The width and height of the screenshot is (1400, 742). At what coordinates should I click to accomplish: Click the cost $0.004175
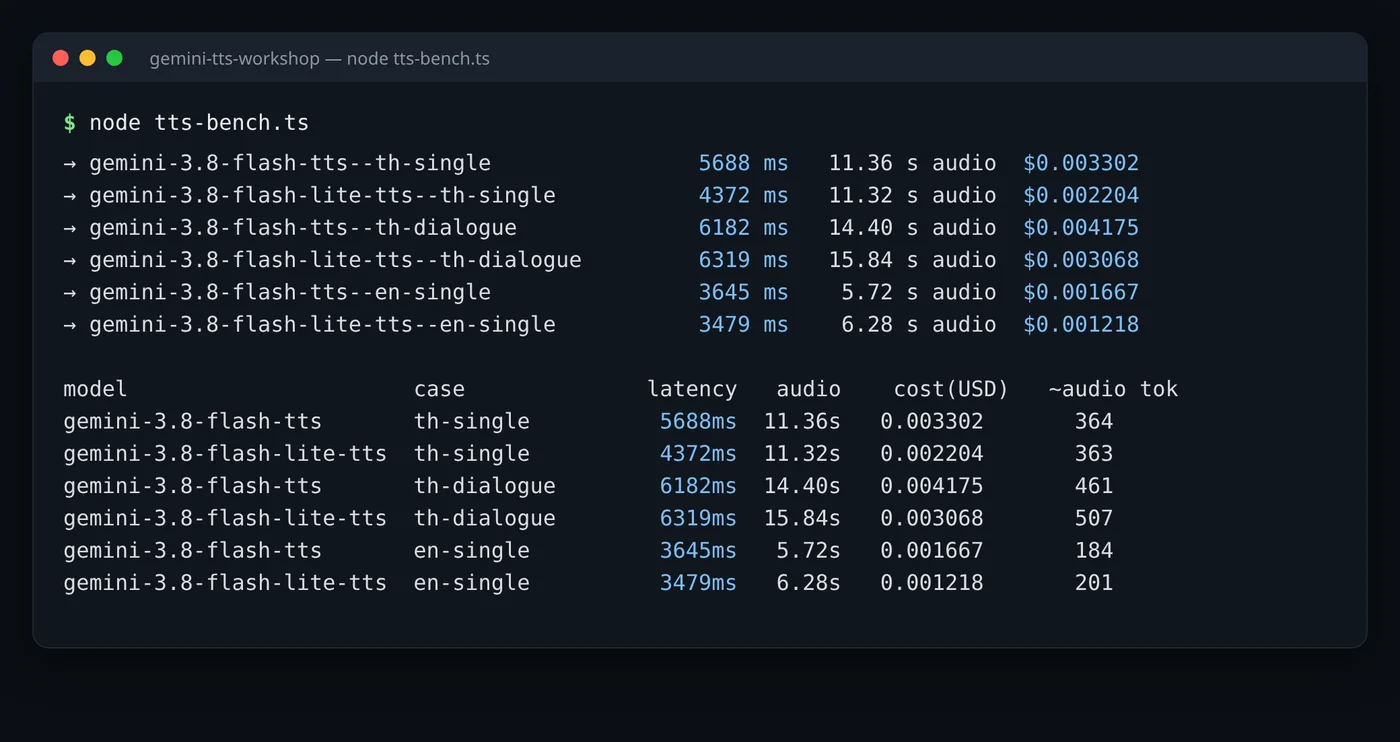pyautogui.click(x=1081, y=227)
